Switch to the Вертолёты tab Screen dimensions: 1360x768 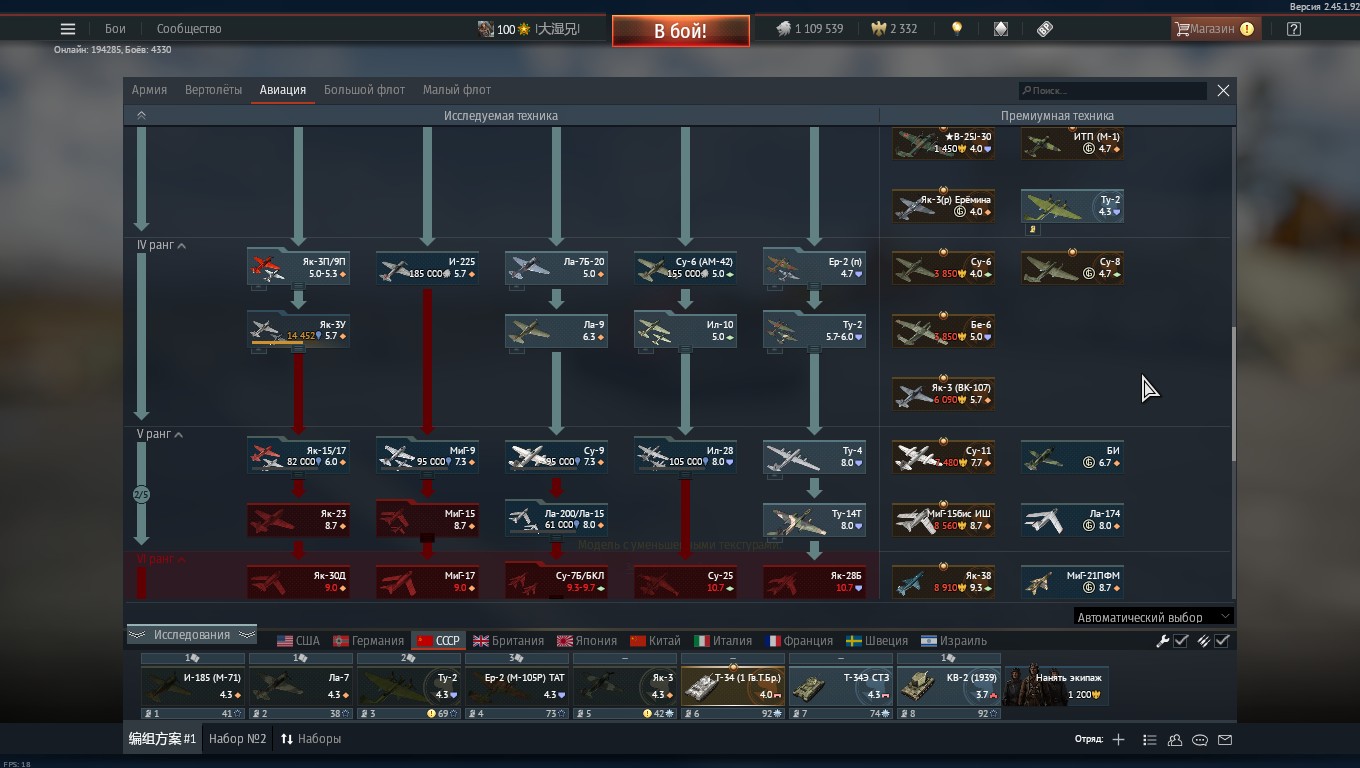(x=213, y=90)
